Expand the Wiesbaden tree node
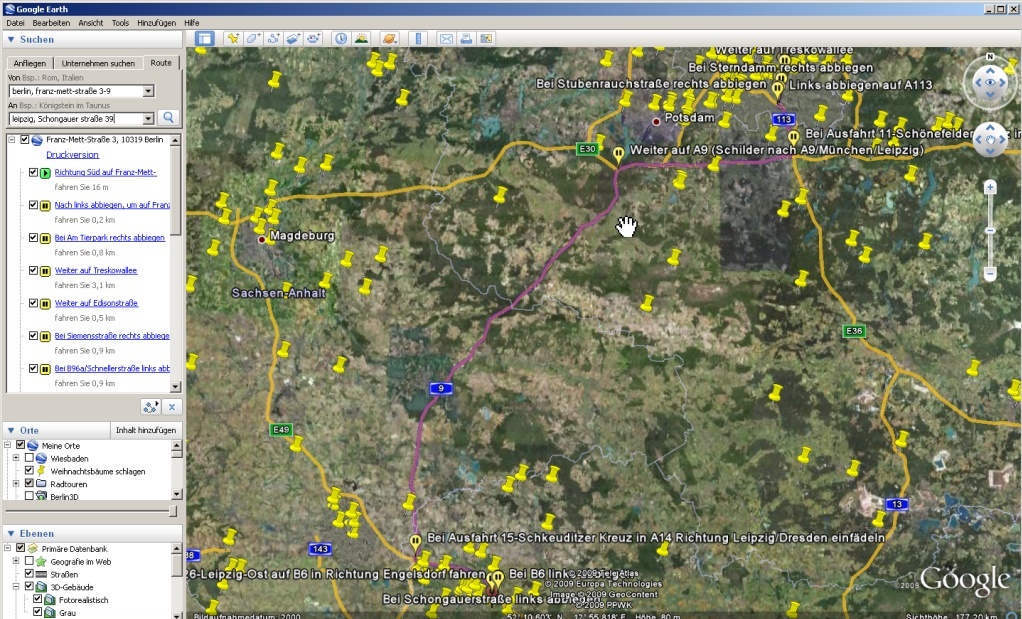The image size is (1022, 619). point(16,458)
